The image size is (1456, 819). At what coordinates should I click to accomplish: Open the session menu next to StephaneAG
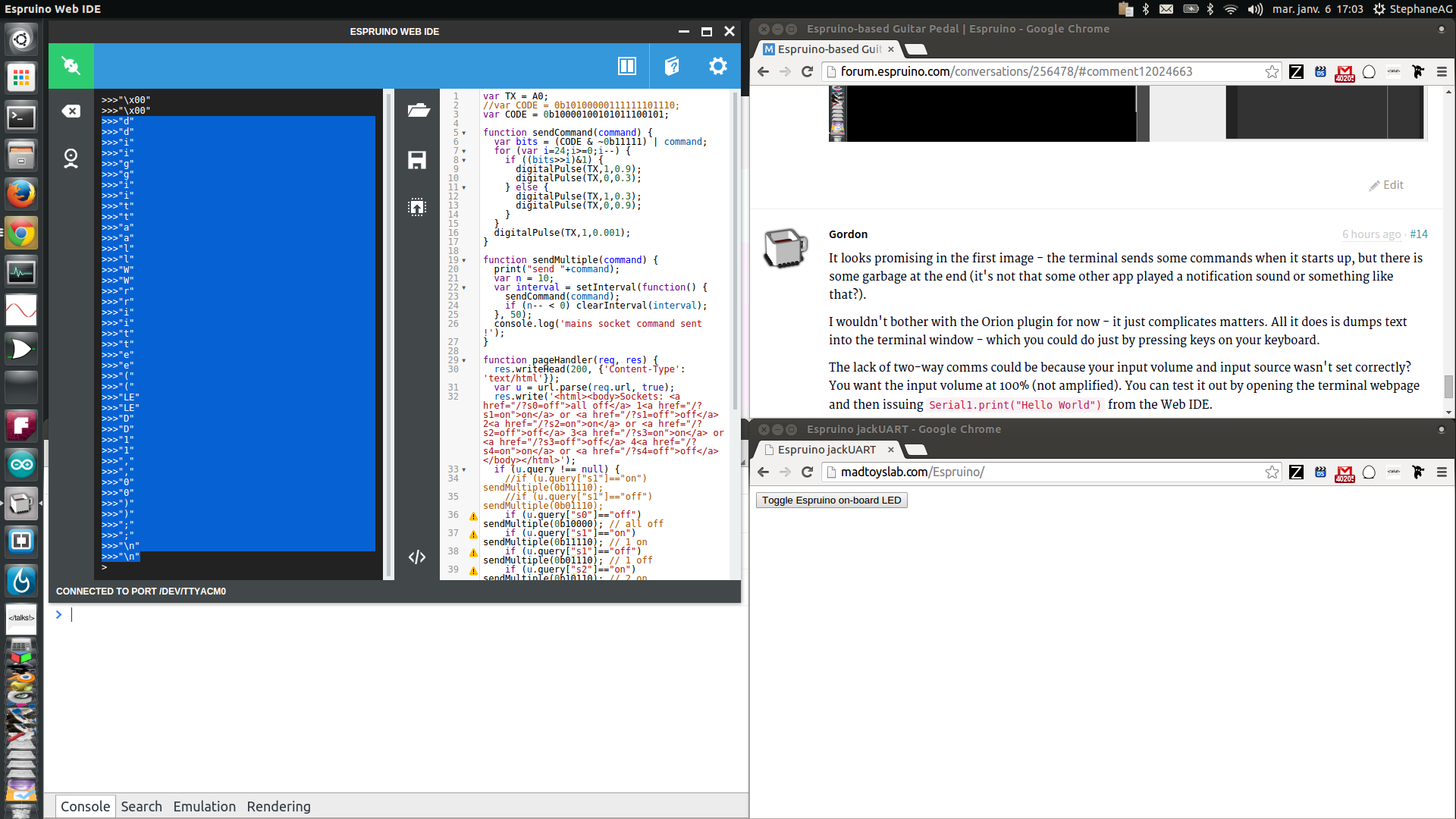pyautogui.click(x=1379, y=9)
